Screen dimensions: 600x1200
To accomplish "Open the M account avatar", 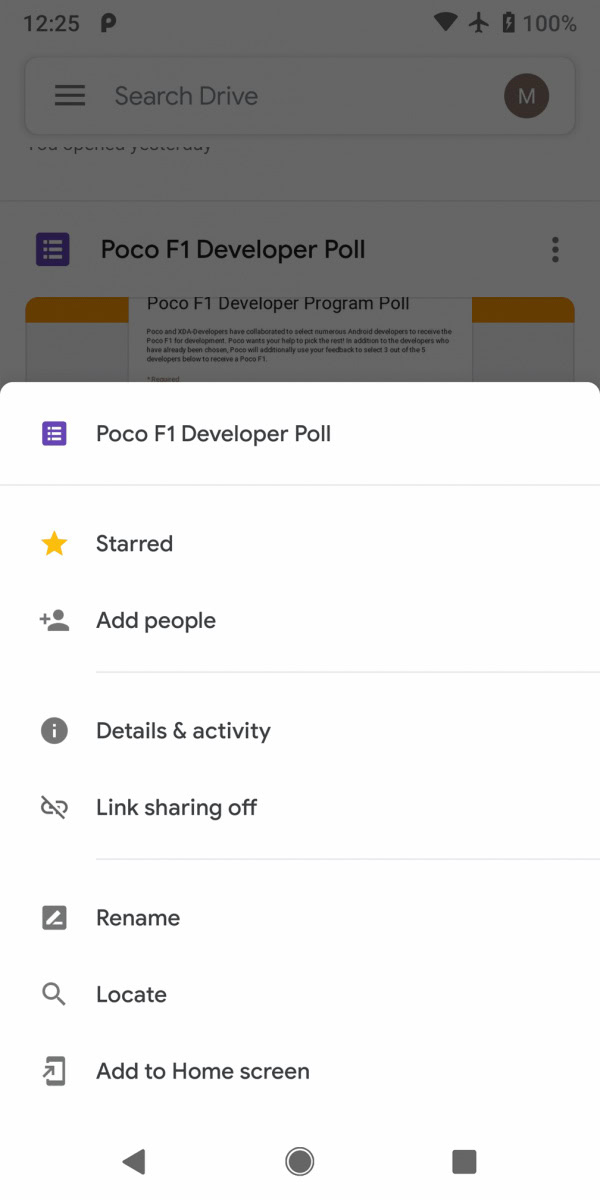I will (526, 96).
